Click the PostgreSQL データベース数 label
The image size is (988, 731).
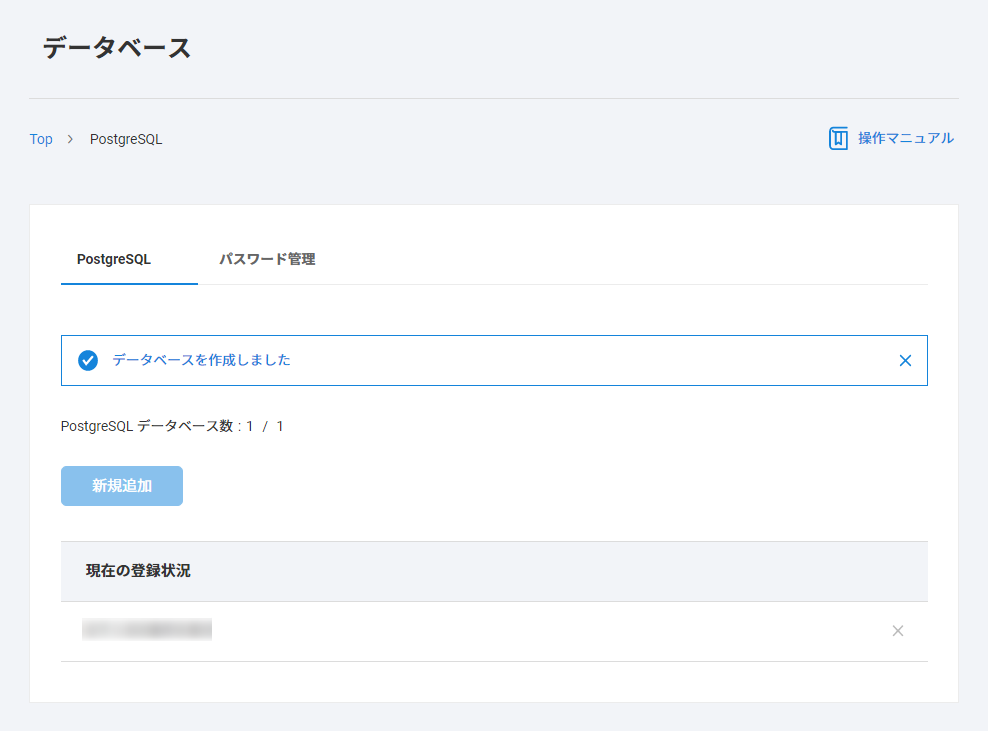coord(147,426)
